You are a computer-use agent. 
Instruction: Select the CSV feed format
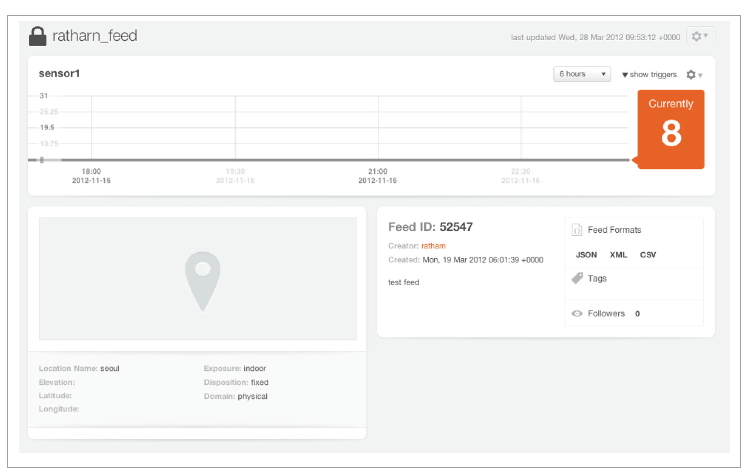(648, 255)
